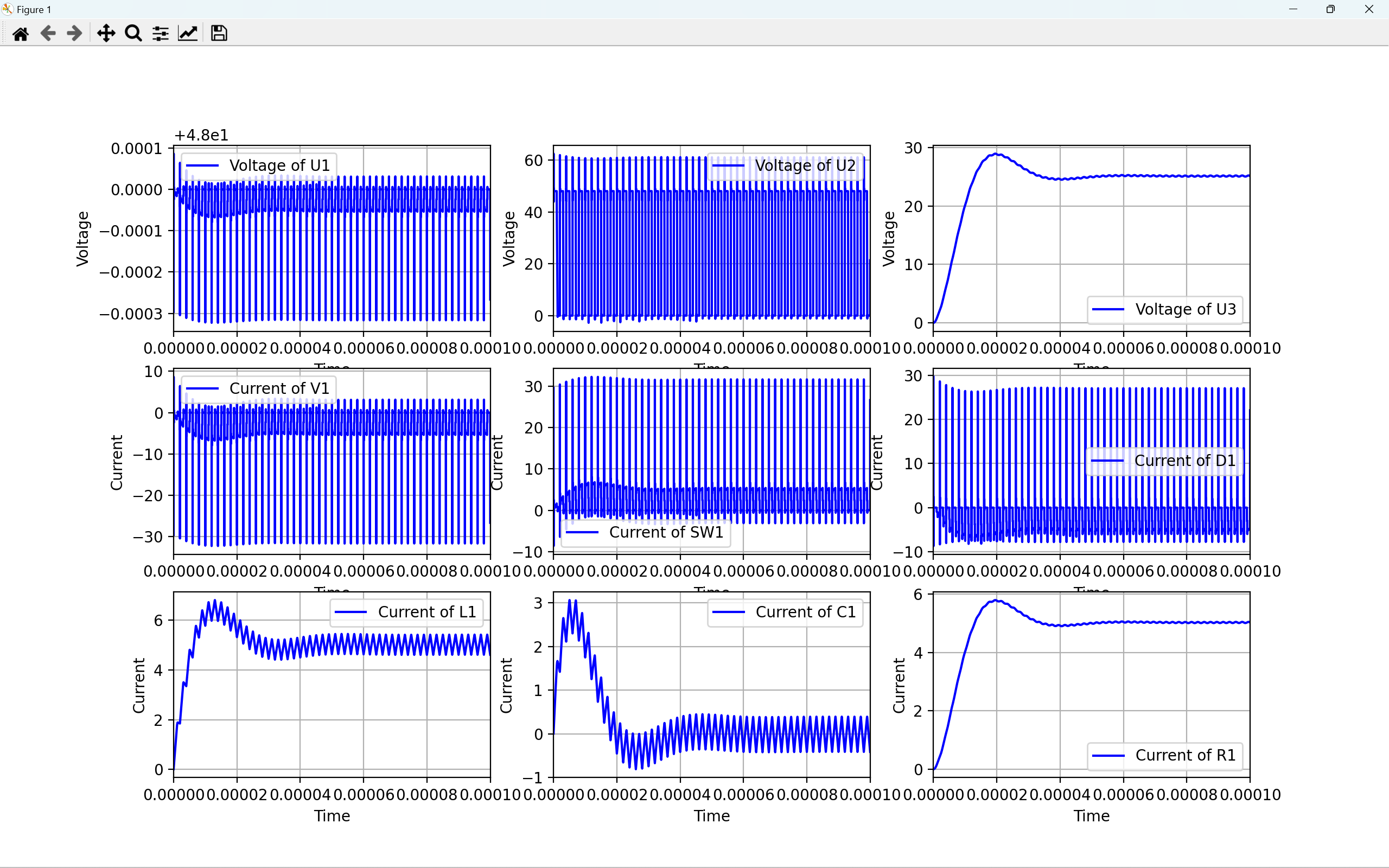The image size is (1389, 868).
Task: Click the Current of V1 legend
Action: pyautogui.click(x=259, y=389)
